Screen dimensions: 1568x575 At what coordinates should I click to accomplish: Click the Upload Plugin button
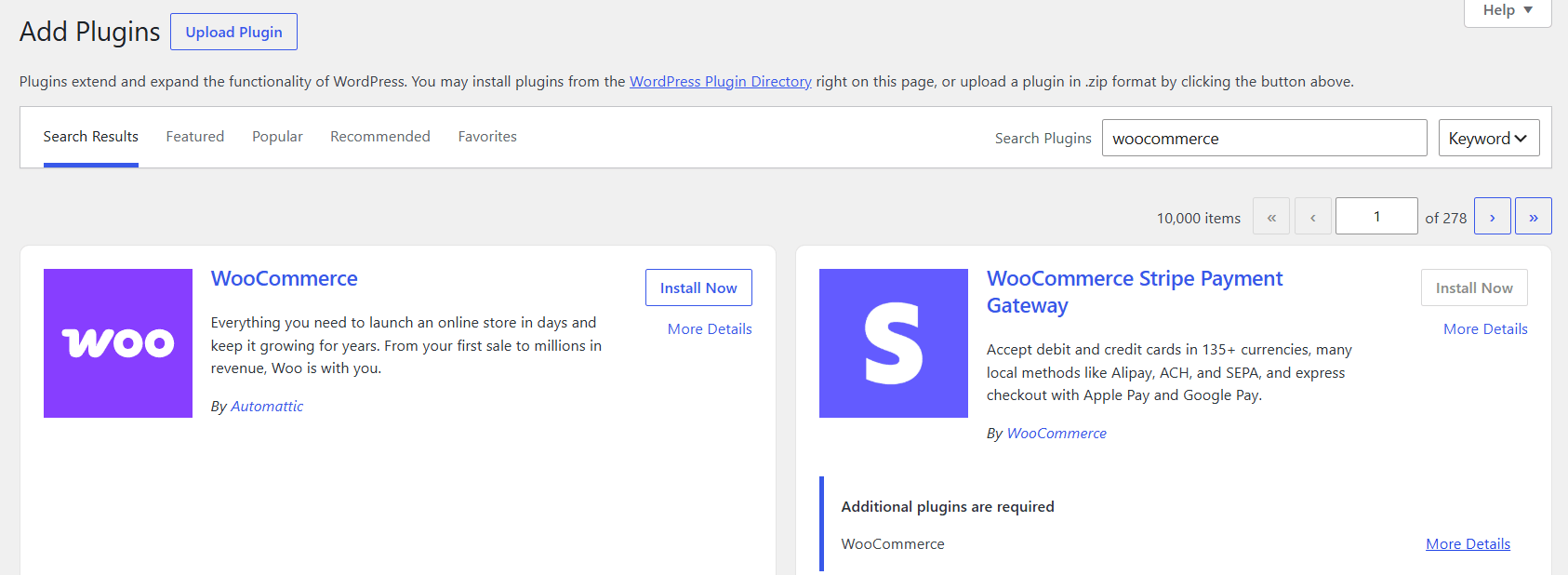233,32
